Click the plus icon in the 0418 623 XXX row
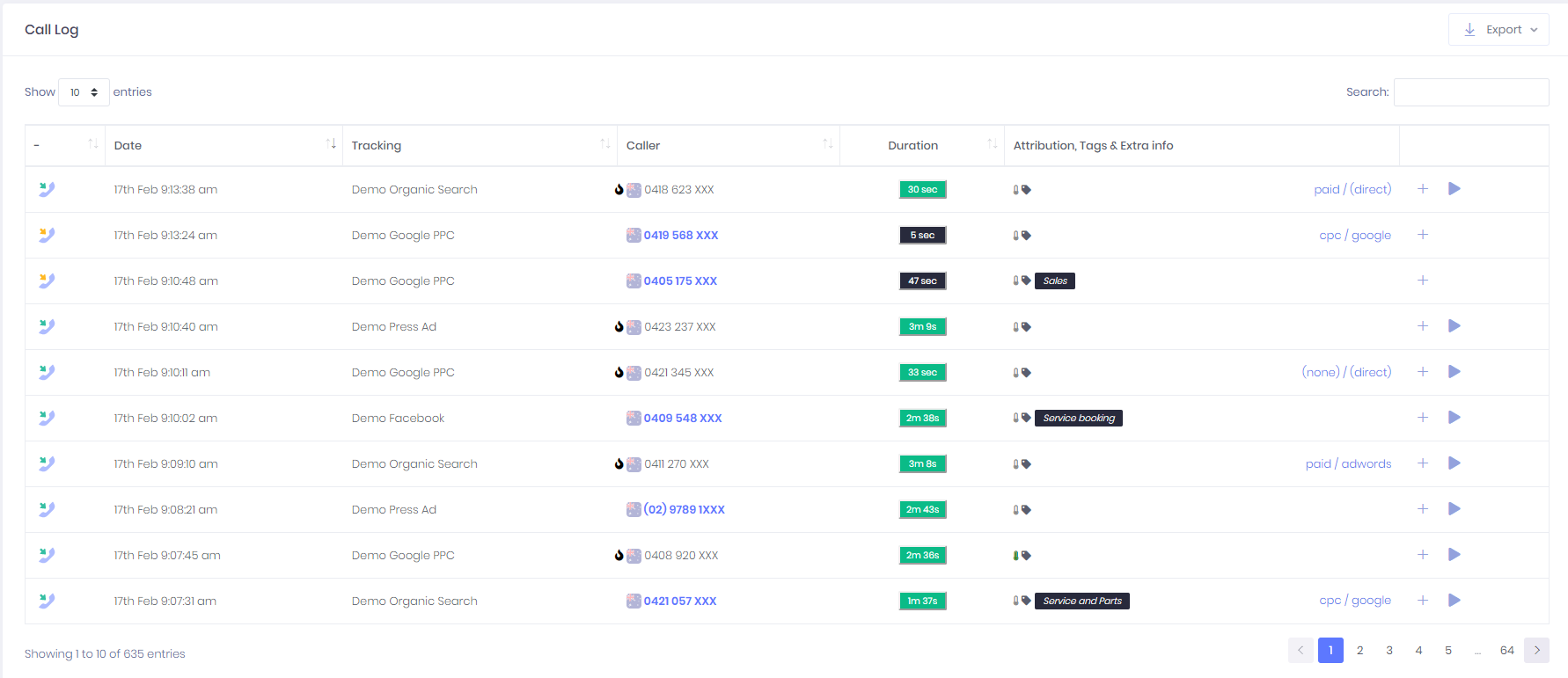The height and width of the screenshot is (678, 1568). pyautogui.click(x=1423, y=189)
